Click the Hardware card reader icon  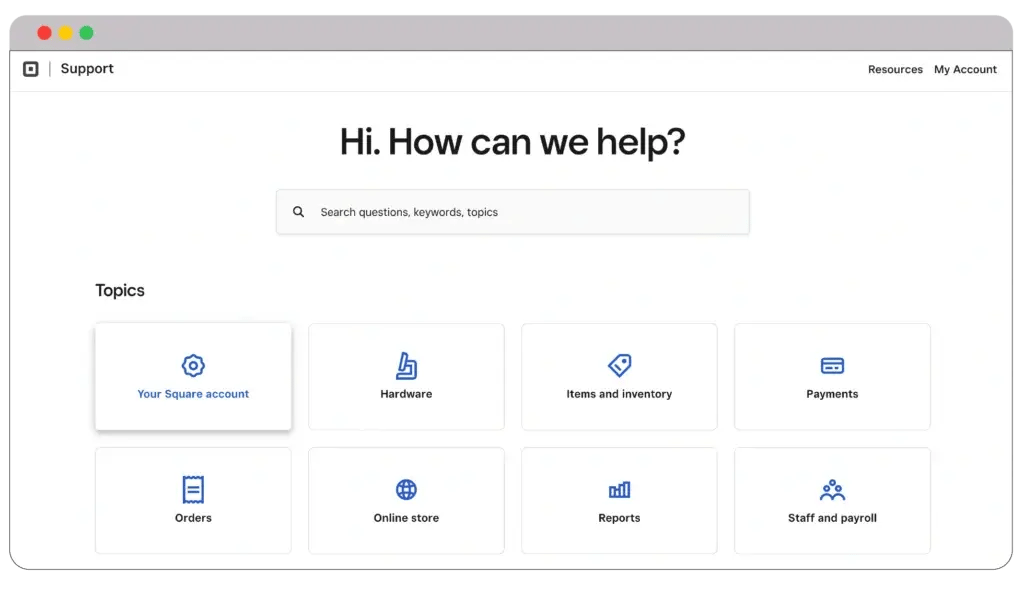tap(406, 365)
